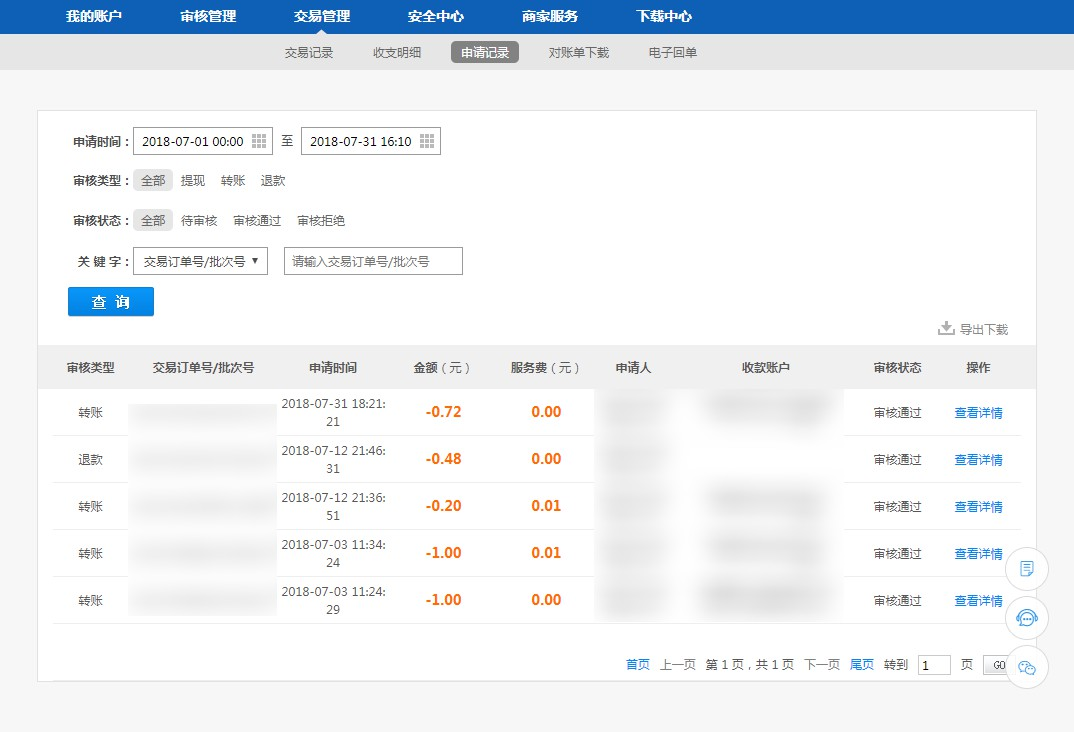This screenshot has width=1074, height=732.
Task: Filter audit type by 退款
Action: click(x=273, y=181)
